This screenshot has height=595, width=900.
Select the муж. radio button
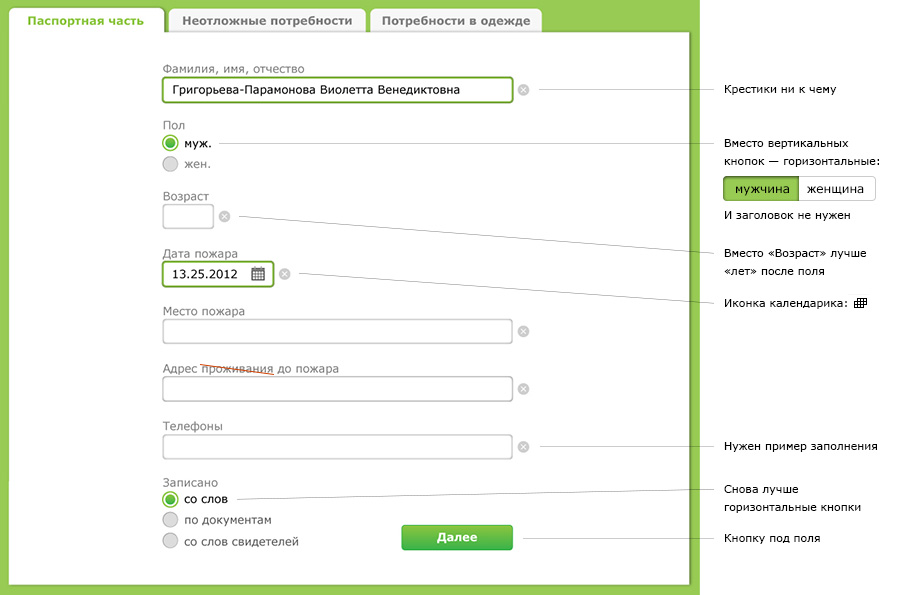click(x=170, y=143)
